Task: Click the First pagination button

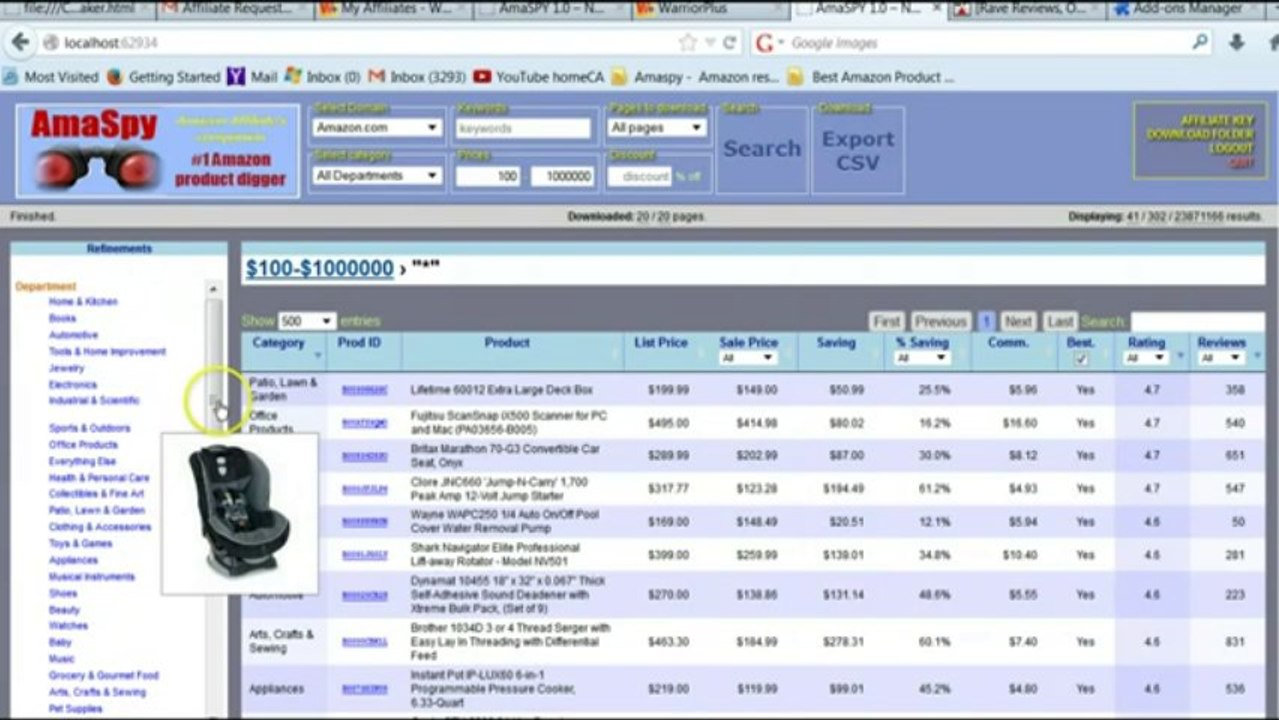Action: point(886,322)
